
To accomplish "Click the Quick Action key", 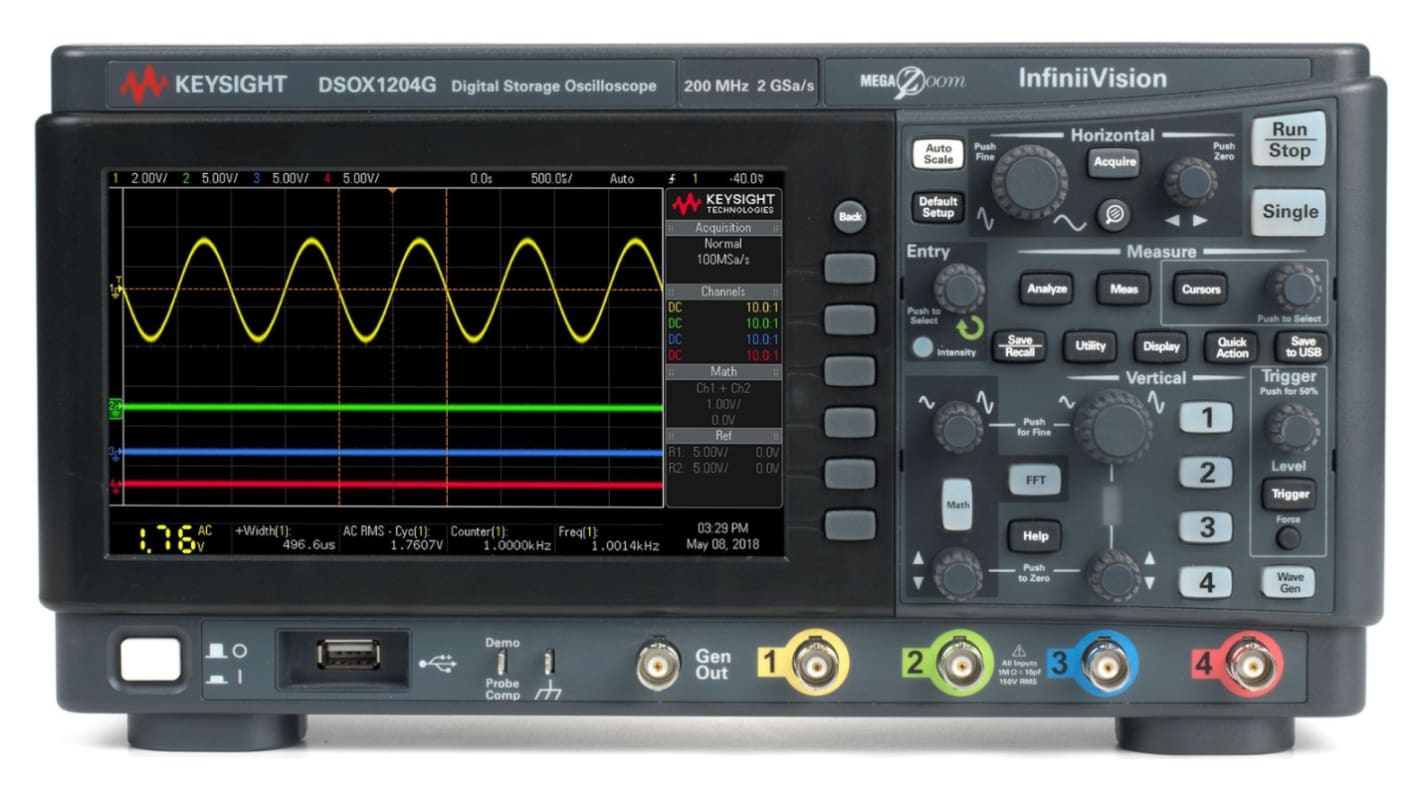I will pyautogui.click(x=1232, y=347).
